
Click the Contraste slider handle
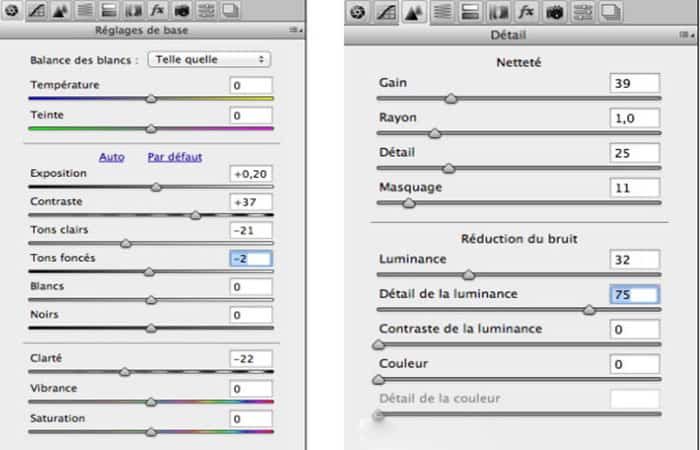coord(195,216)
